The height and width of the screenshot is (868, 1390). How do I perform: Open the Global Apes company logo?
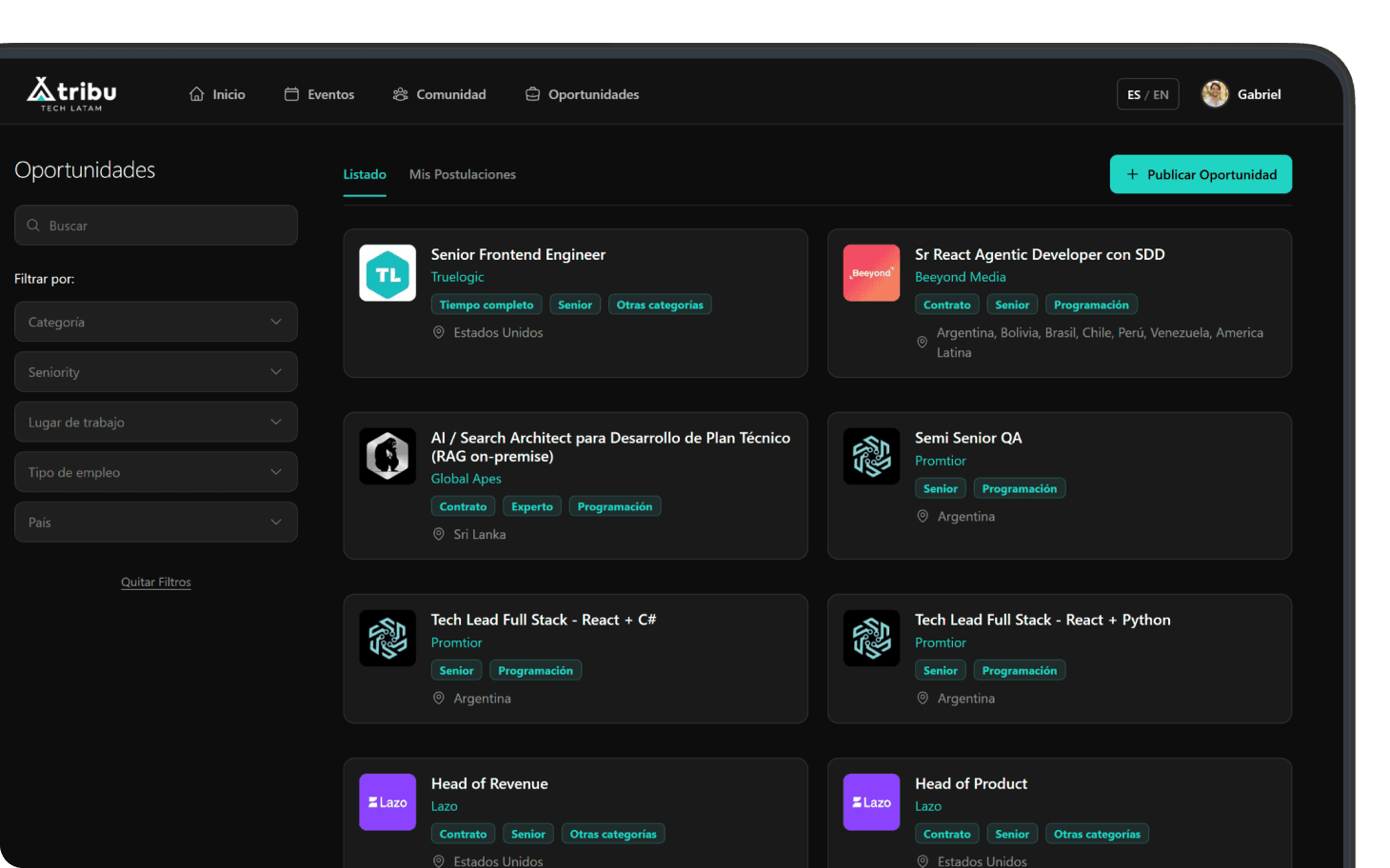(x=387, y=456)
